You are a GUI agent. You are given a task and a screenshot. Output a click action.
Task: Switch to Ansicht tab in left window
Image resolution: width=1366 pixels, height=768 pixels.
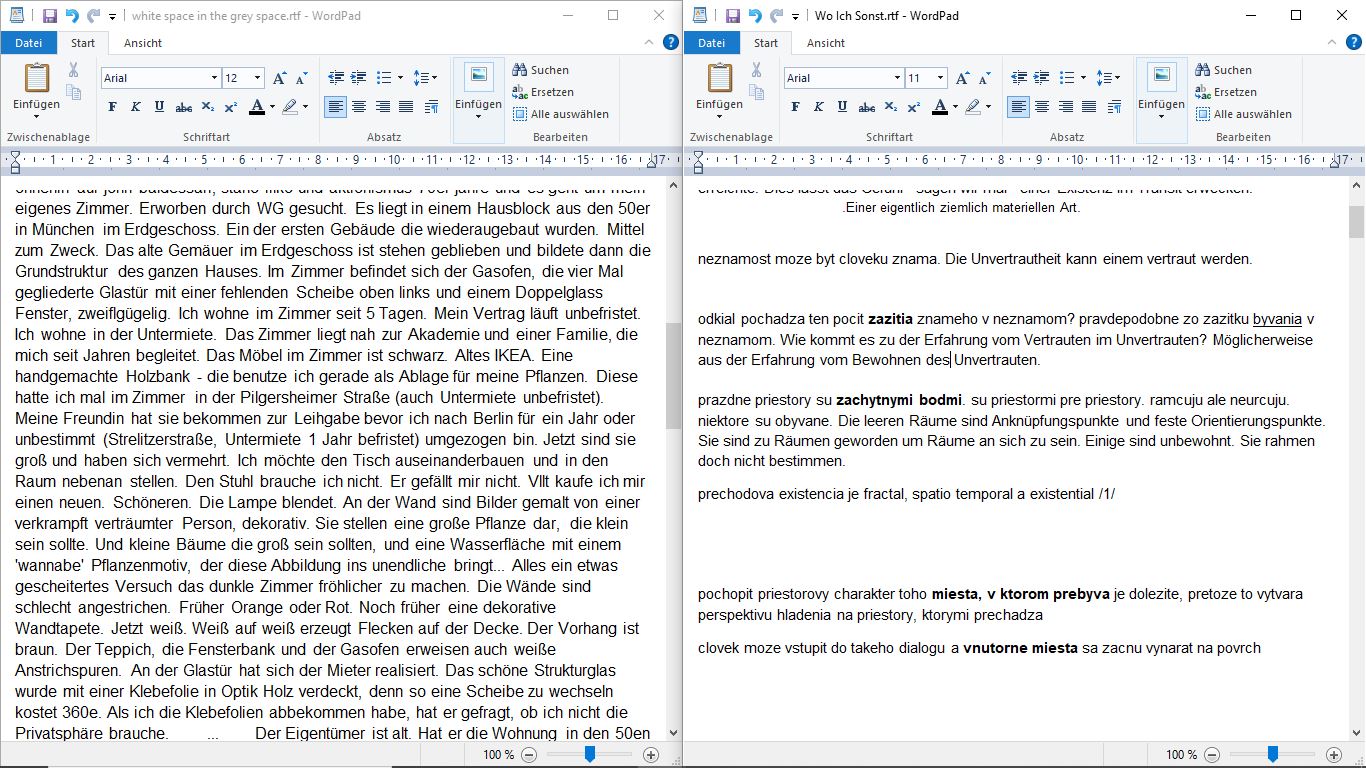143,43
